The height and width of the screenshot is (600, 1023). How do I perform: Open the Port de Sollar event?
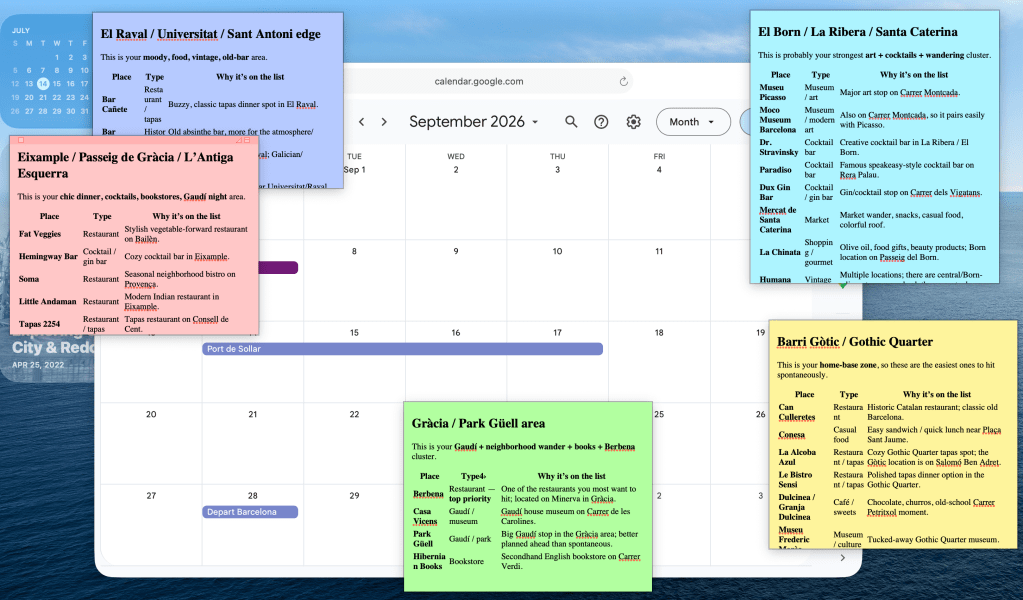point(403,349)
